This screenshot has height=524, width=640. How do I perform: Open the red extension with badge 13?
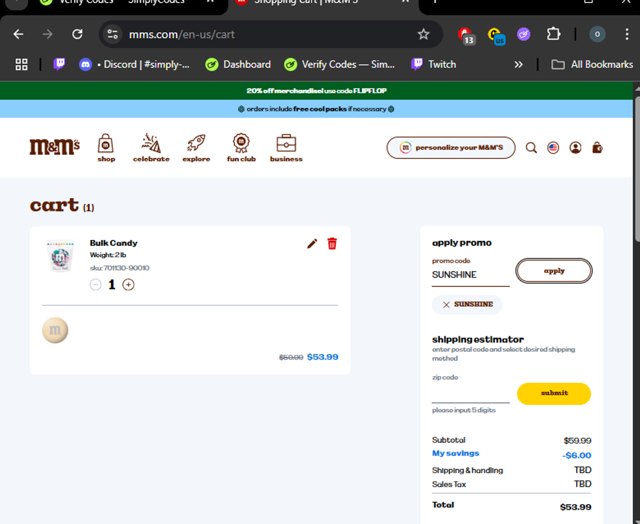tap(466, 35)
